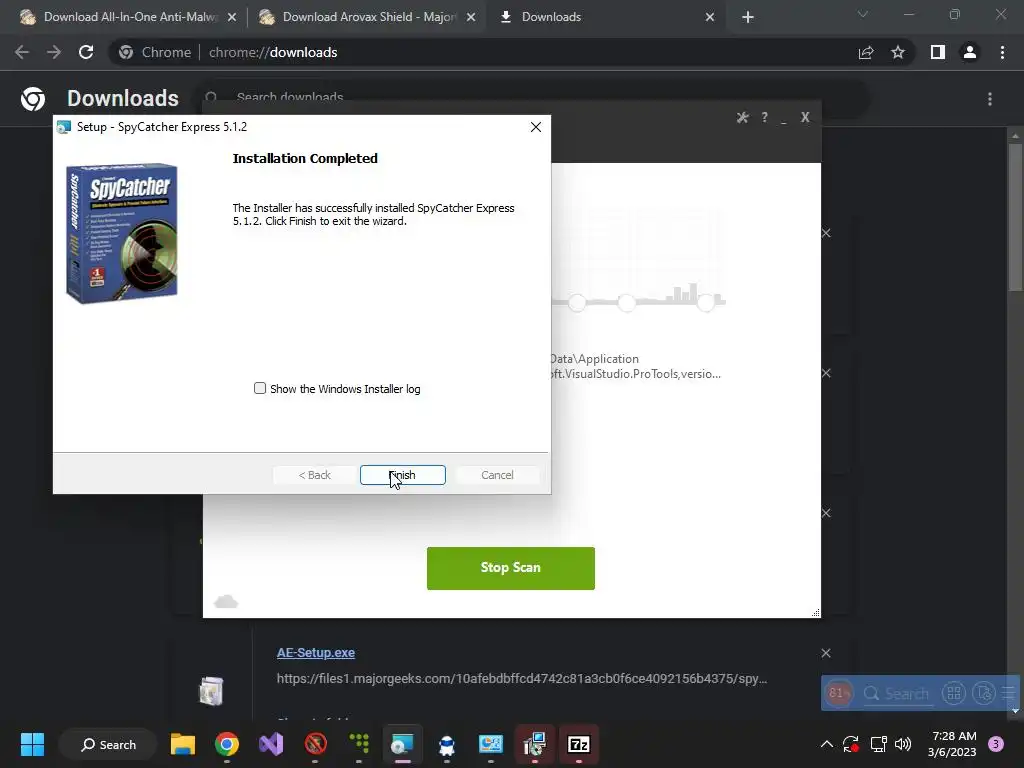1024x768 pixels.
Task: Close the scanner window with X icon
Action: [805, 117]
